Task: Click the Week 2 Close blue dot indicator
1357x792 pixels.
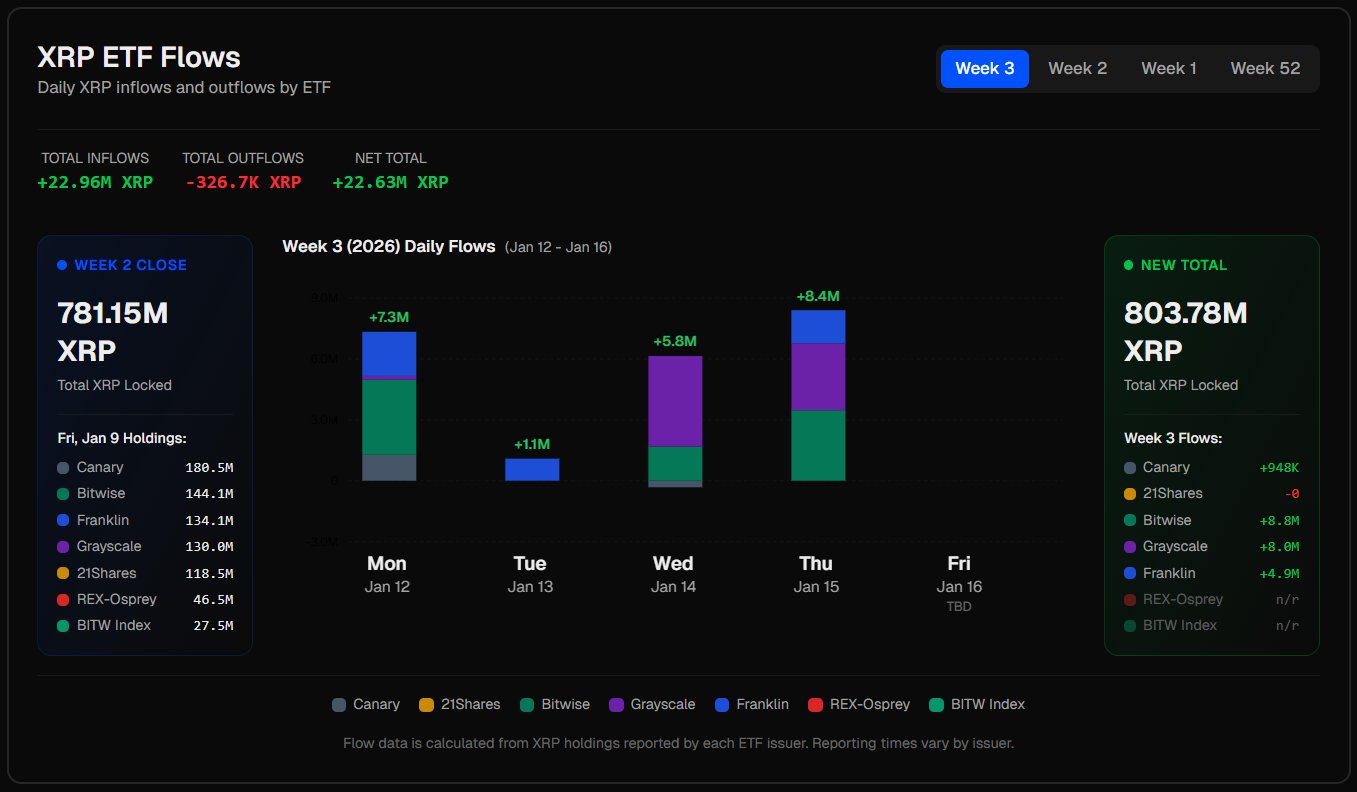Action: (62, 265)
